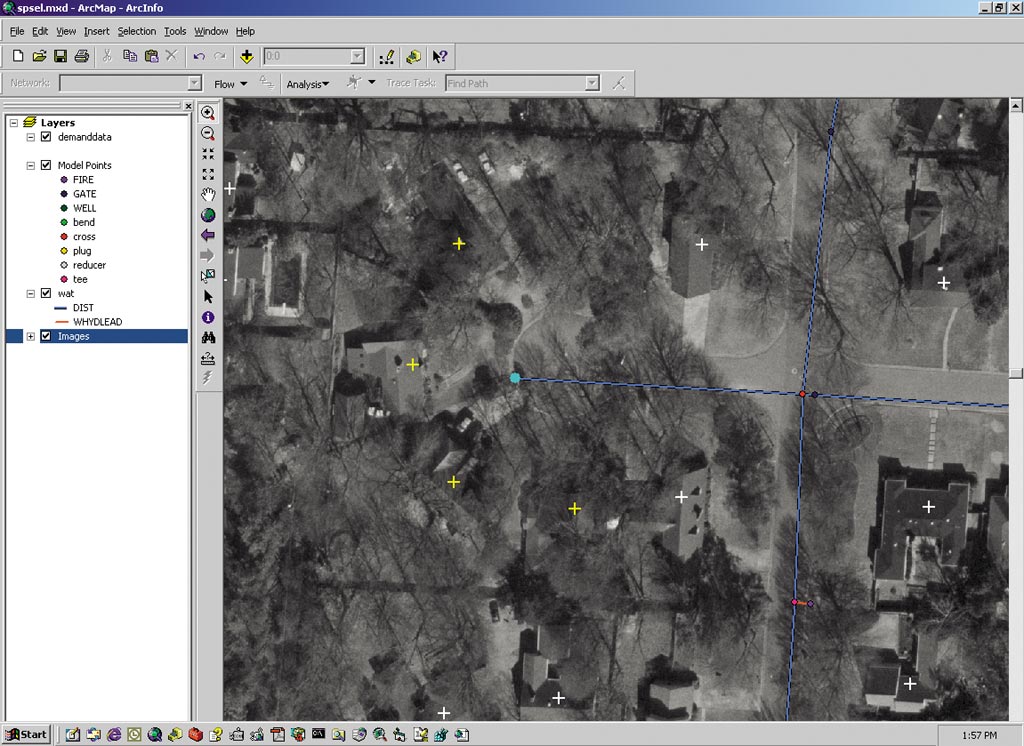
Task: Open the Analysis dropdown menu
Action: [307, 84]
